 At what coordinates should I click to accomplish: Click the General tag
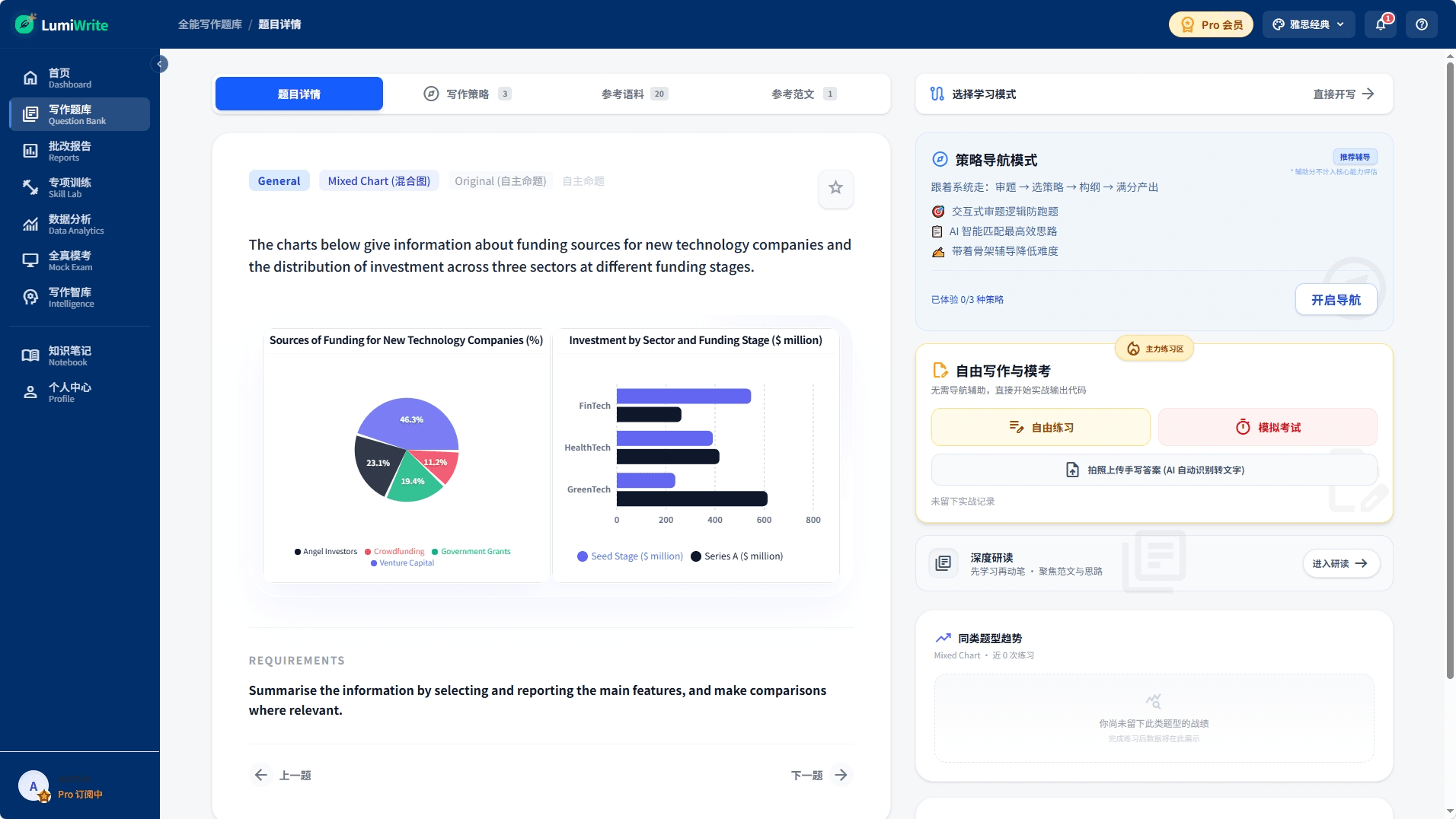279,181
